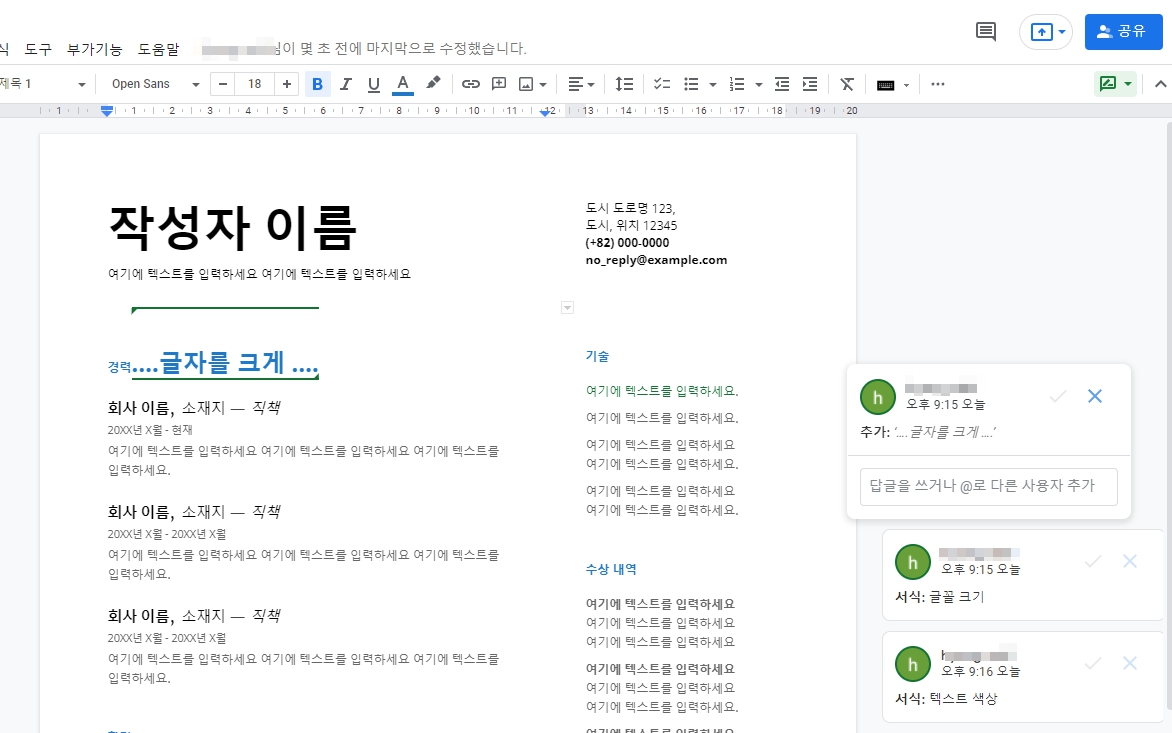Resolve the '서식: 글꼴 크기' comment
This screenshot has width=1172, height=733.
tap(1092, 561)
